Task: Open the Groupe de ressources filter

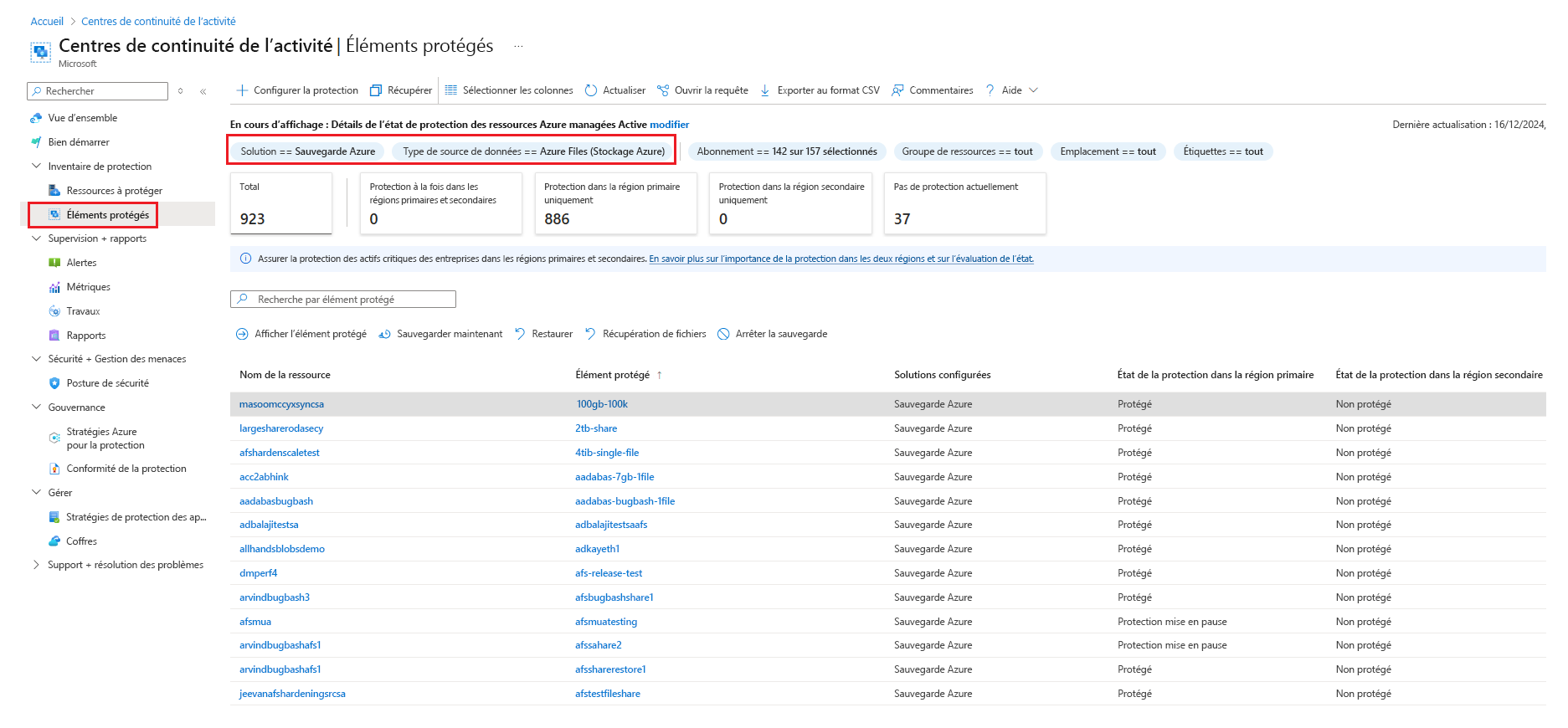Action: click(967, 151)
